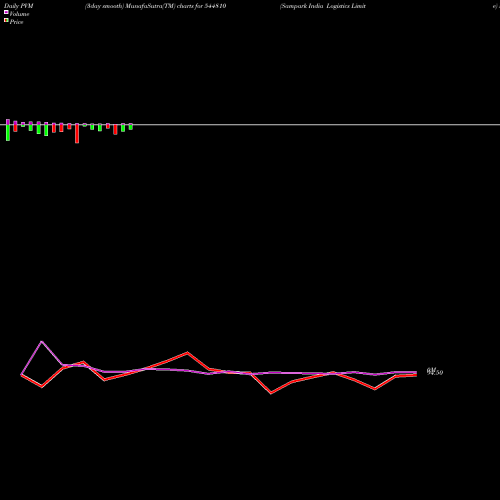Click the magenta line's highest peak
500x500 pixels.
tap(42, 342)
